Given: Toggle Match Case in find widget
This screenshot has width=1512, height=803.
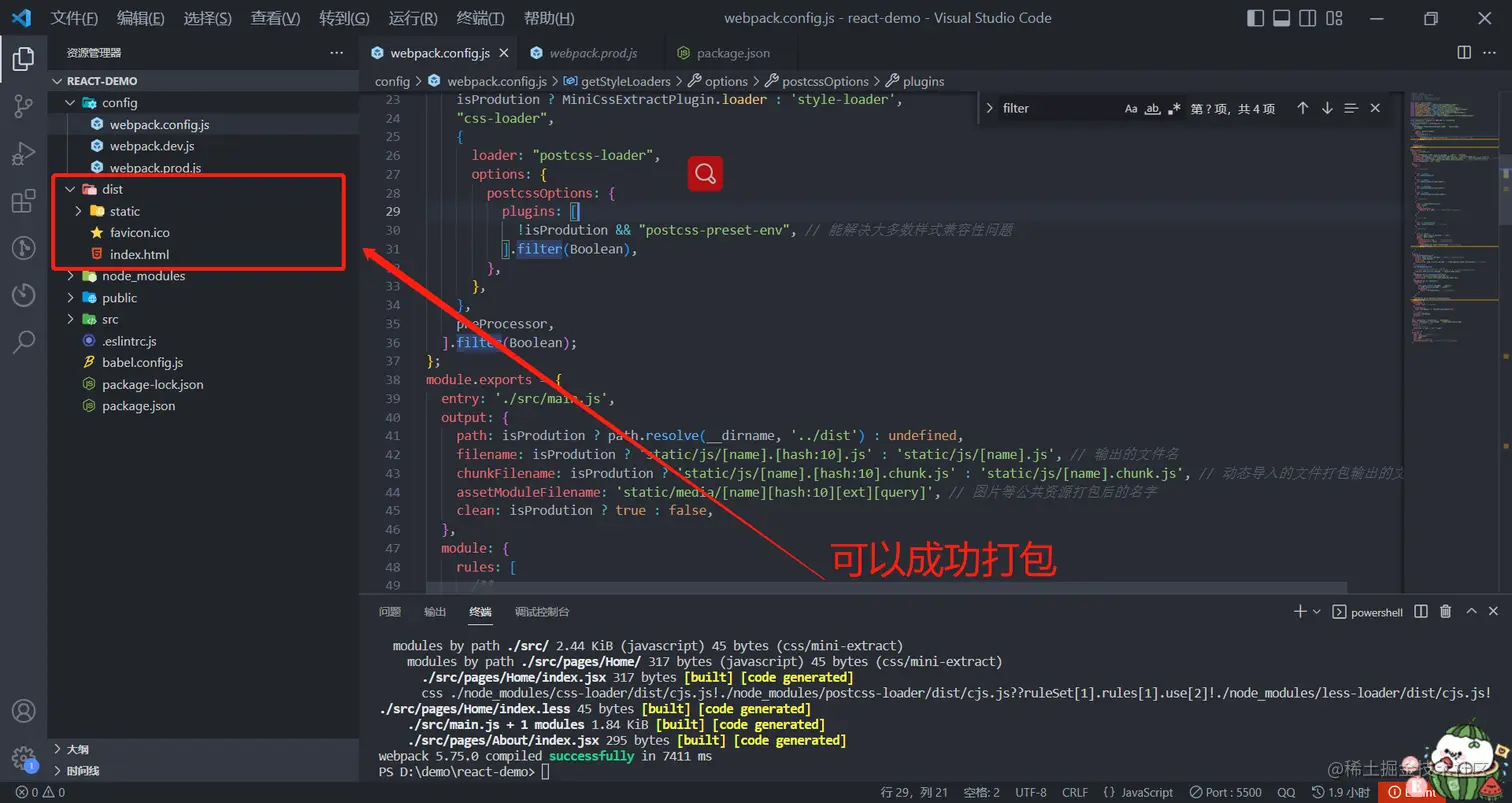Looking at the screenshot, I should [1131, 108].
